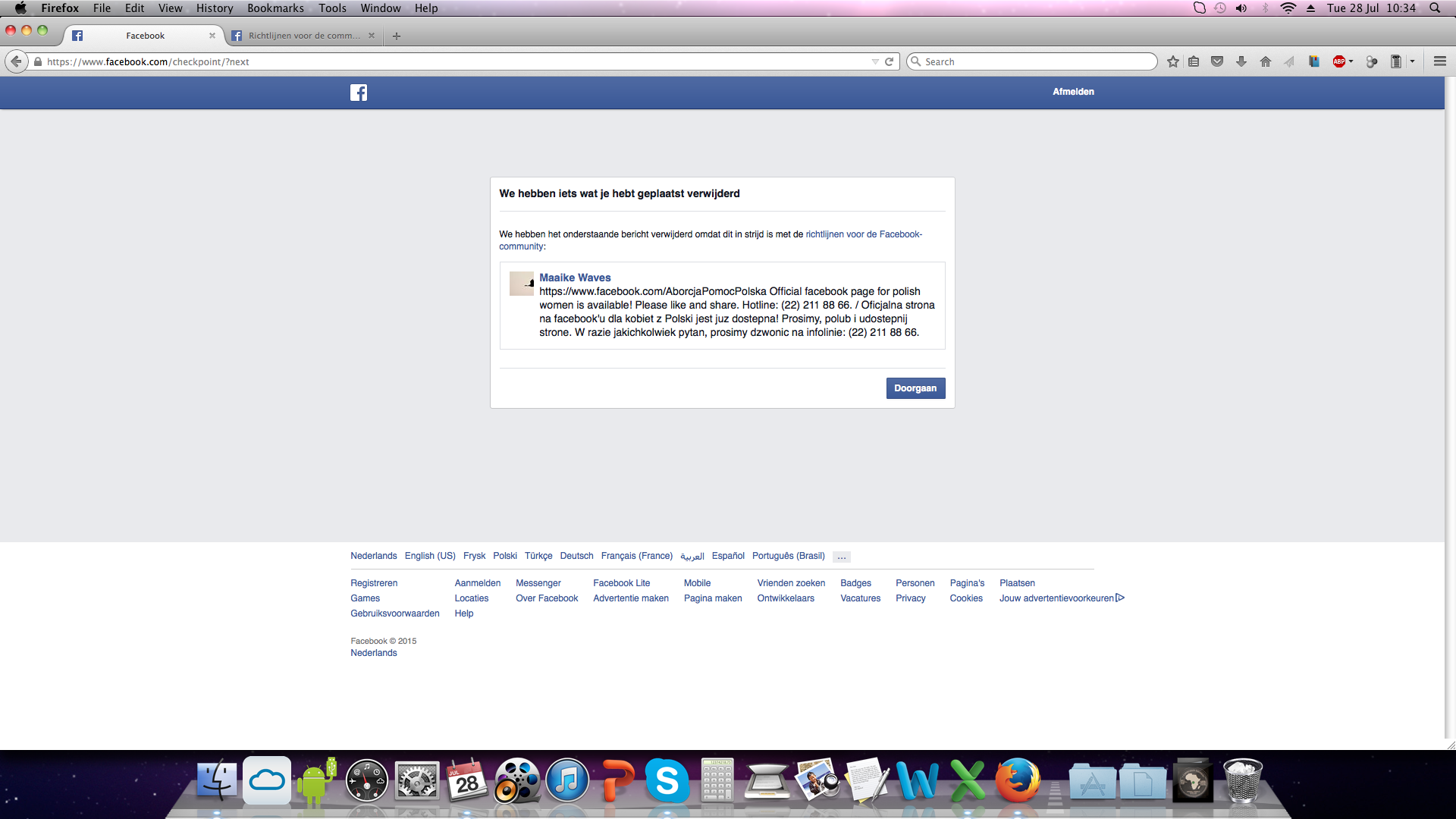
Task: Open Skype from the Dock
Action: click(667, 781)
